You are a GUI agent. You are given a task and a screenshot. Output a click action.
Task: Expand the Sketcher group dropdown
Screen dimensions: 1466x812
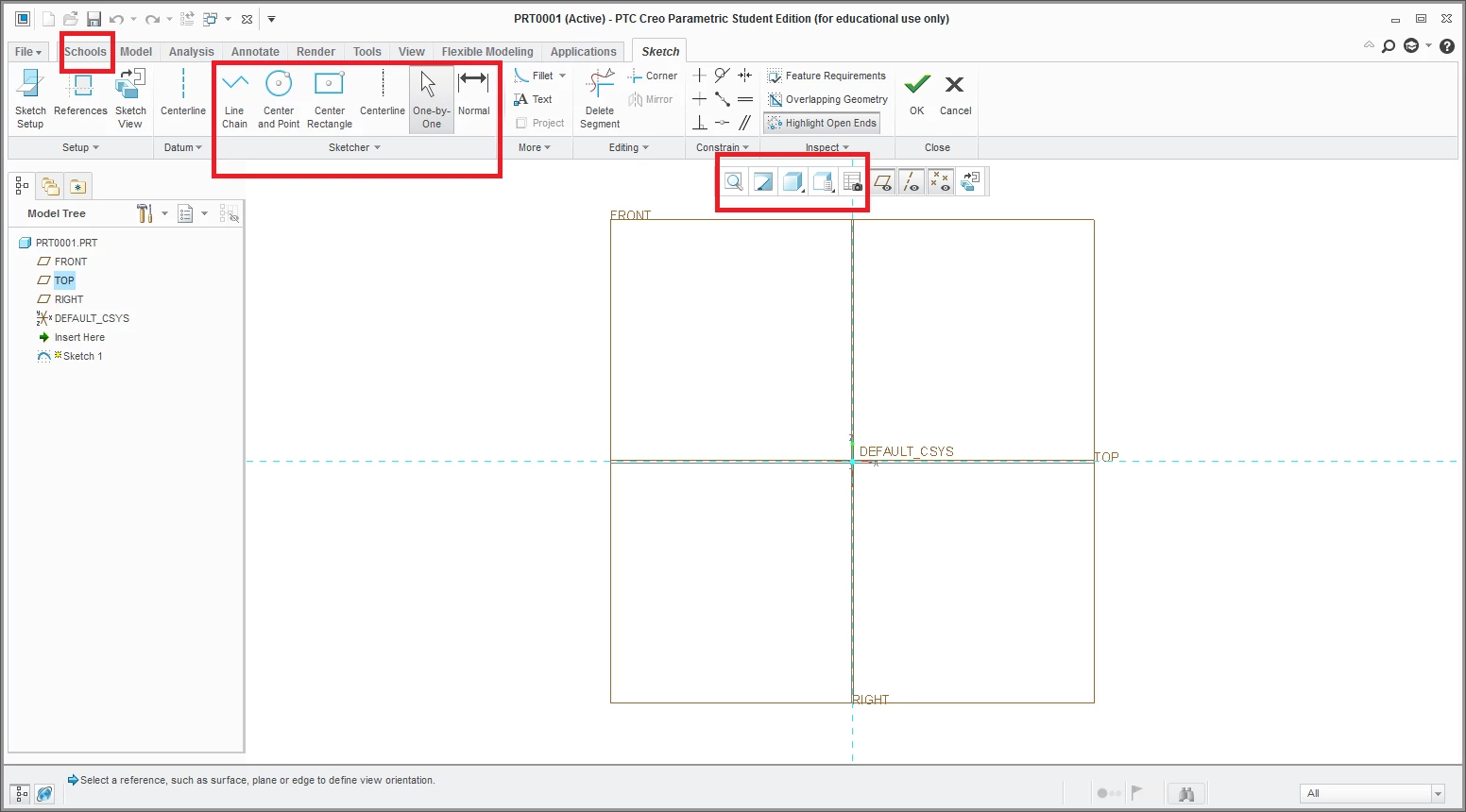354,147
